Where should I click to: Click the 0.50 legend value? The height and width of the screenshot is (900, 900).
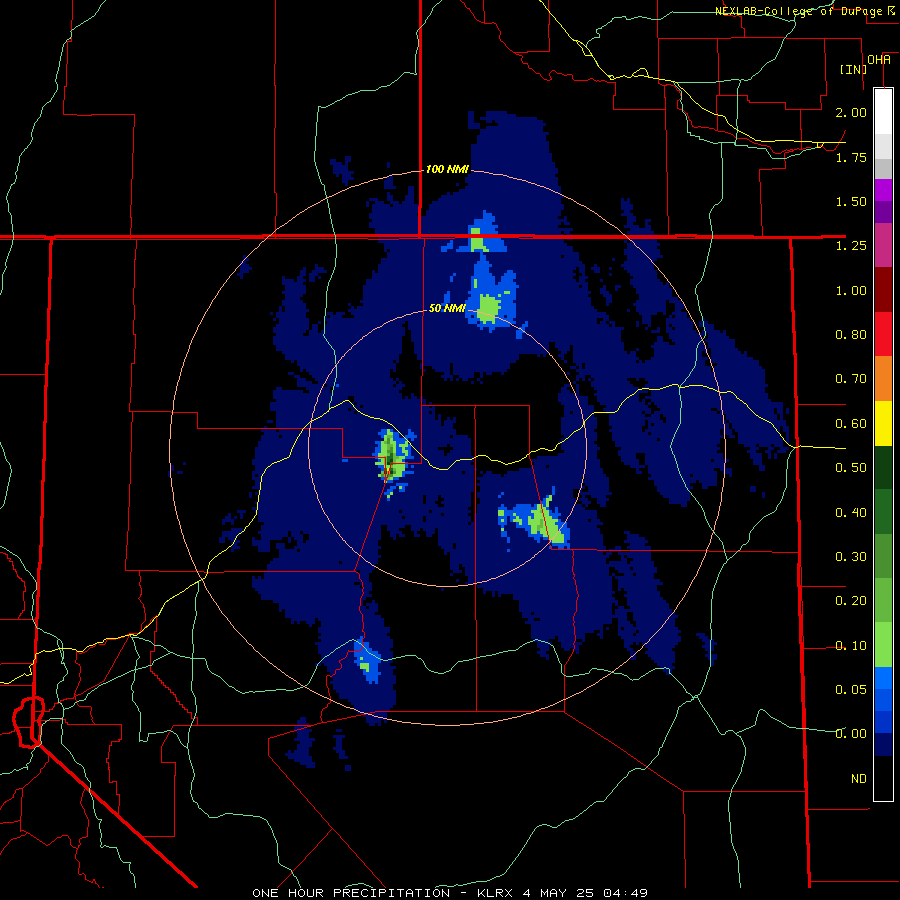coord(851,468)
